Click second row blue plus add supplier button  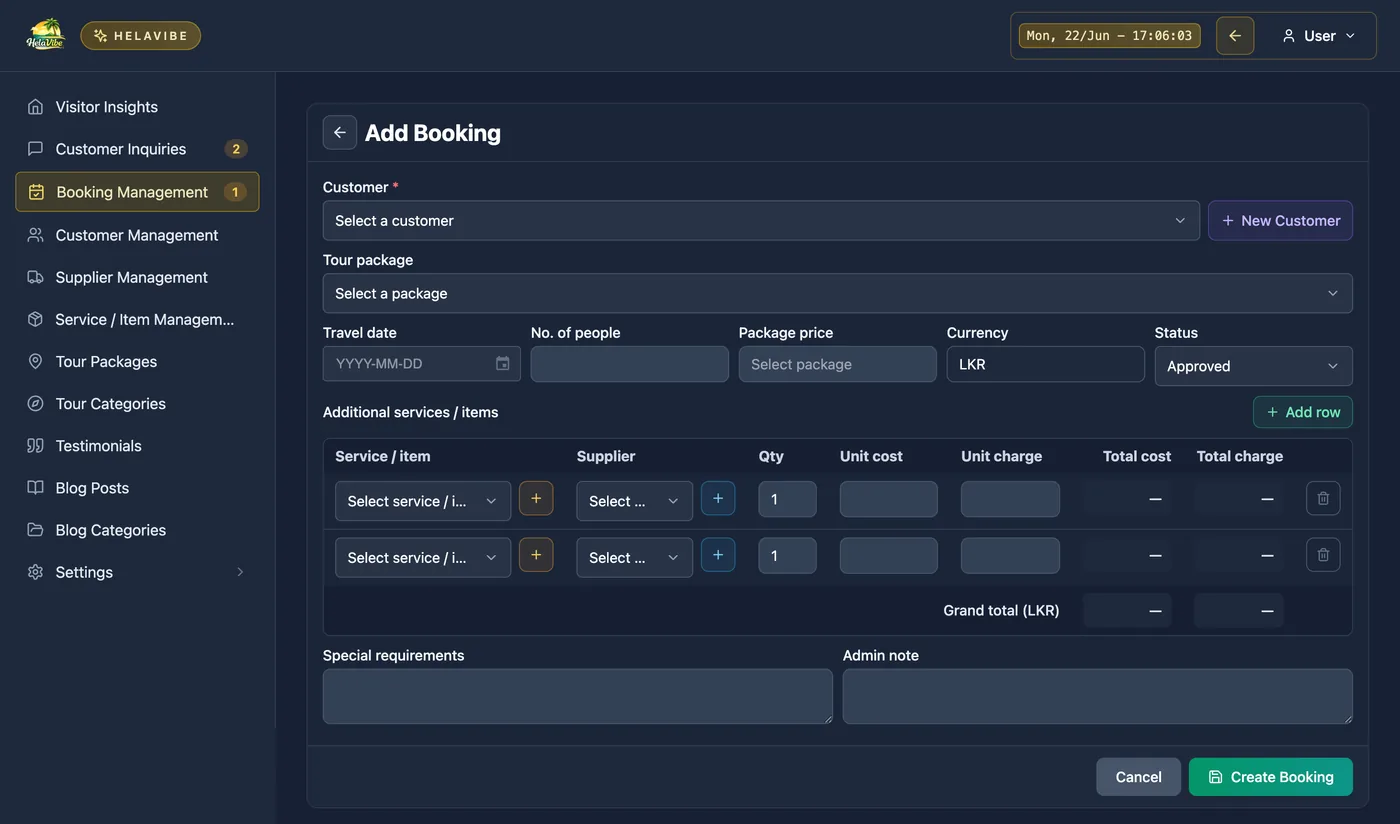click(x=718, y=555)
